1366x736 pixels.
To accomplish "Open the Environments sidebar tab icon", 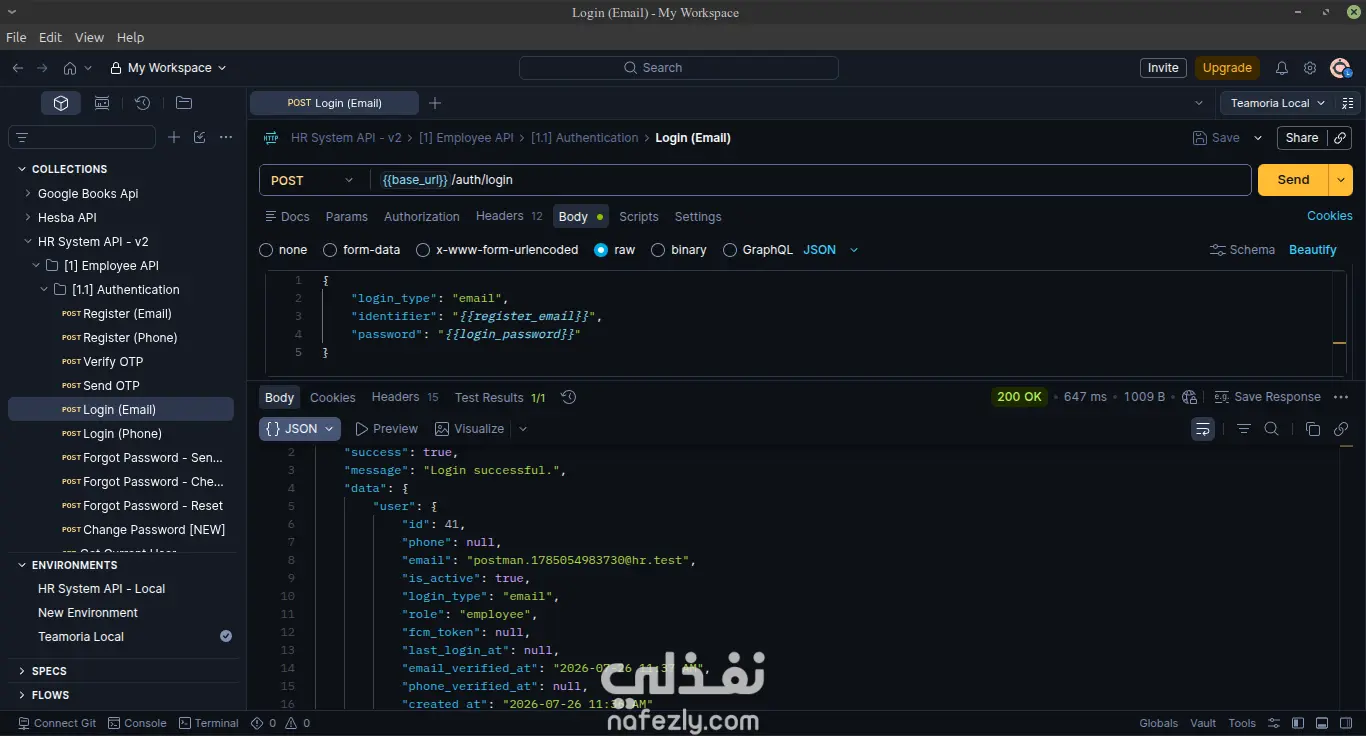I will (x=102, y=103).
